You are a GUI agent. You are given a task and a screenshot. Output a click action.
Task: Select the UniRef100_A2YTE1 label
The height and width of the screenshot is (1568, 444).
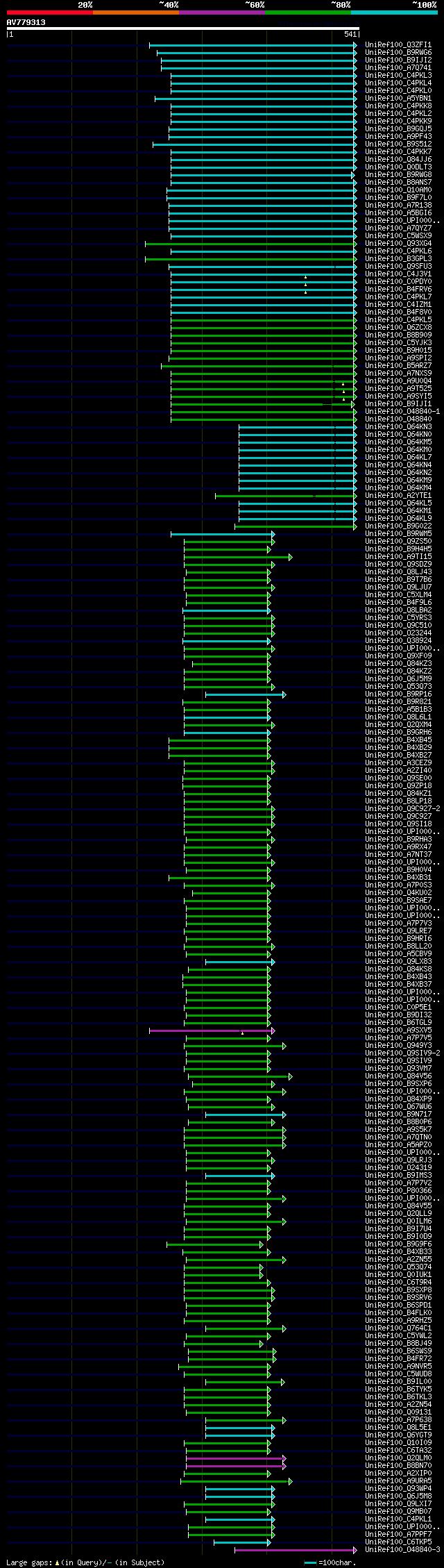pos(398,496)
